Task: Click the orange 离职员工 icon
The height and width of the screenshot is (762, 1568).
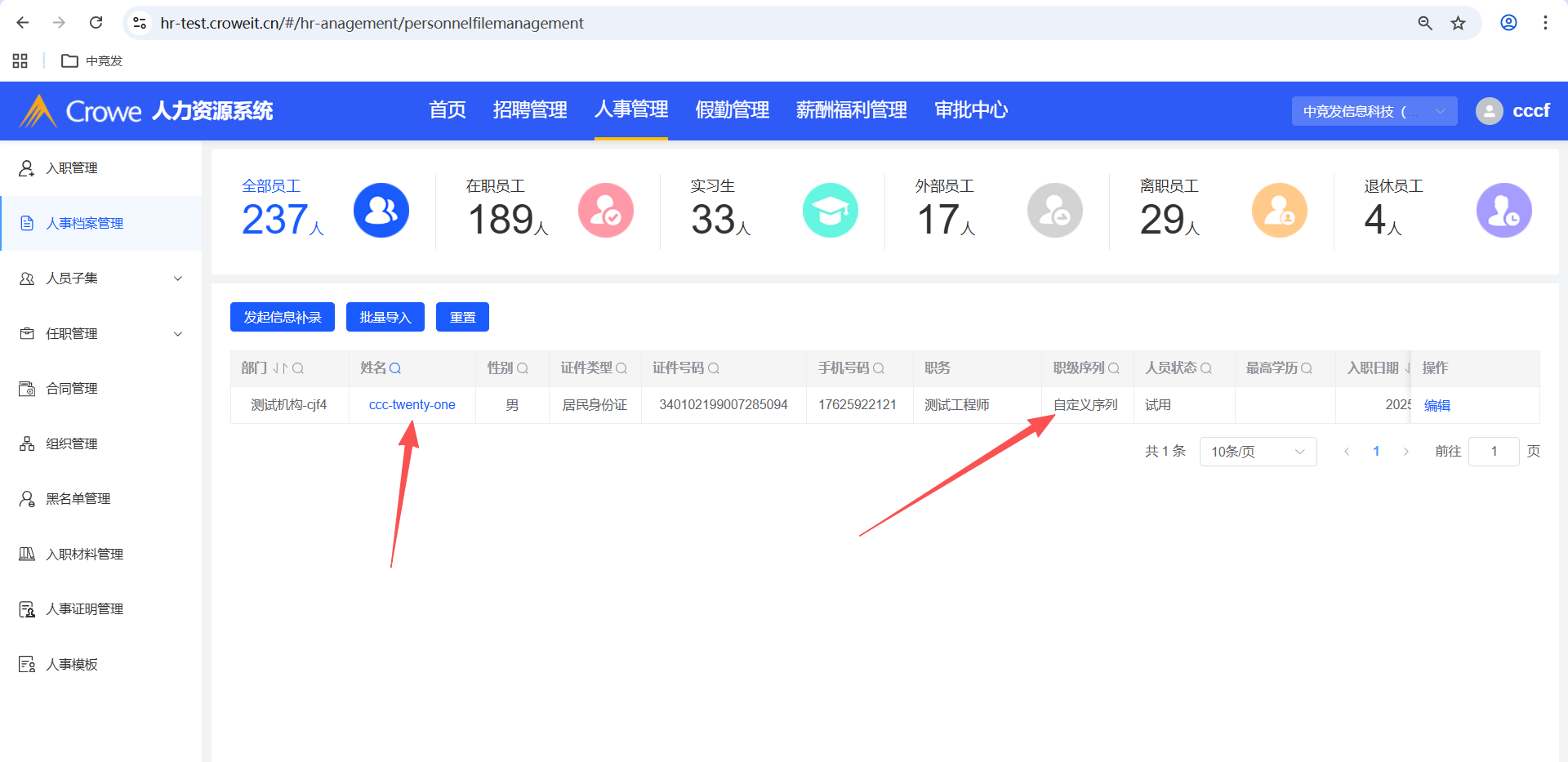Action: click(x=1279, y=211)
